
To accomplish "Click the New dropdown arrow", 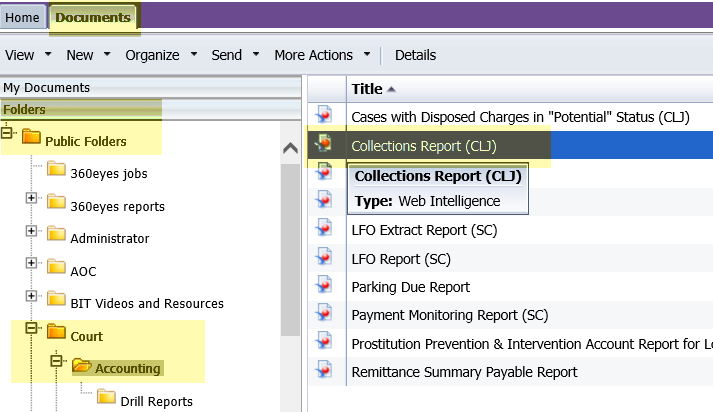I will click(x=107, y=54).
